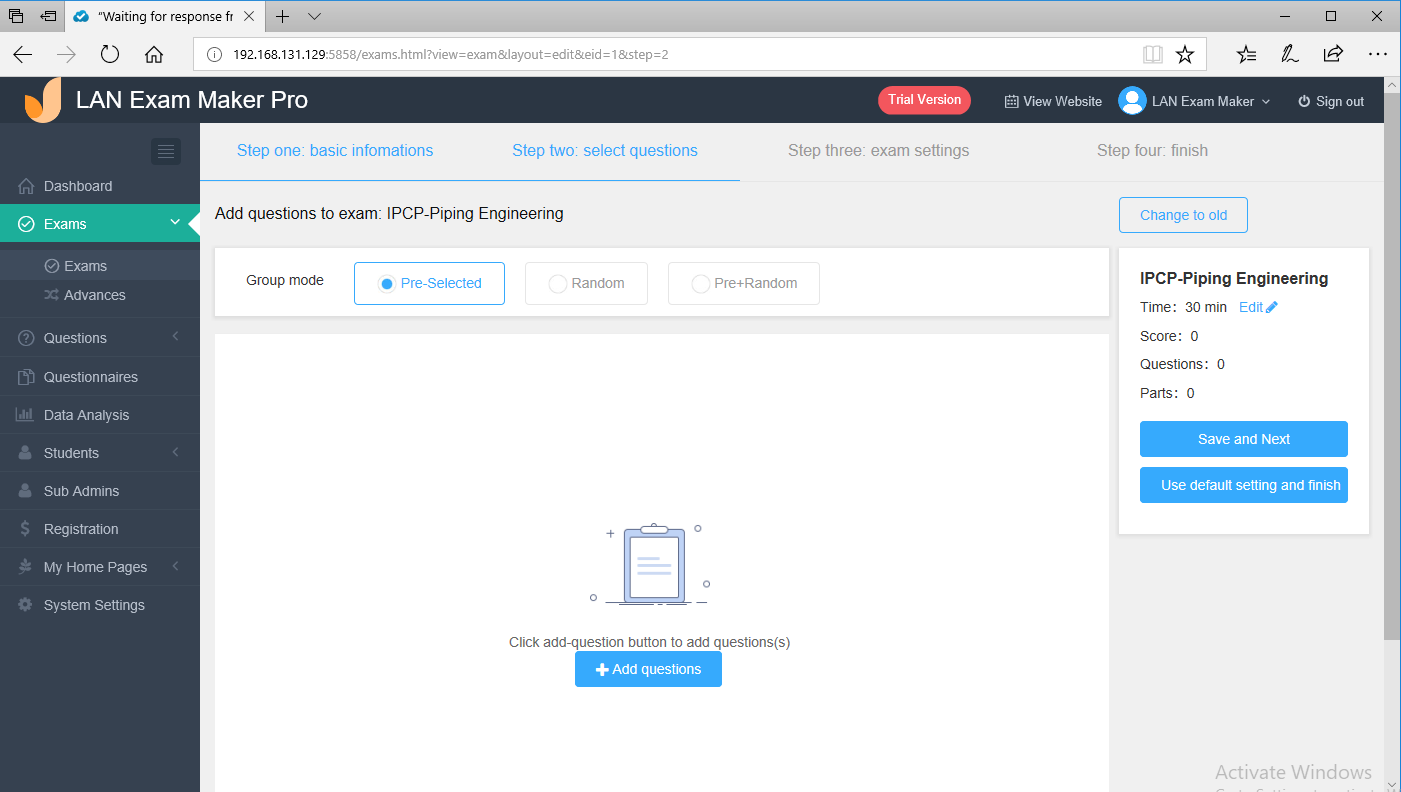Expand the Questions sidebar submenu
This screenshot has height=792, width=1401.
[x=175, y=337]
